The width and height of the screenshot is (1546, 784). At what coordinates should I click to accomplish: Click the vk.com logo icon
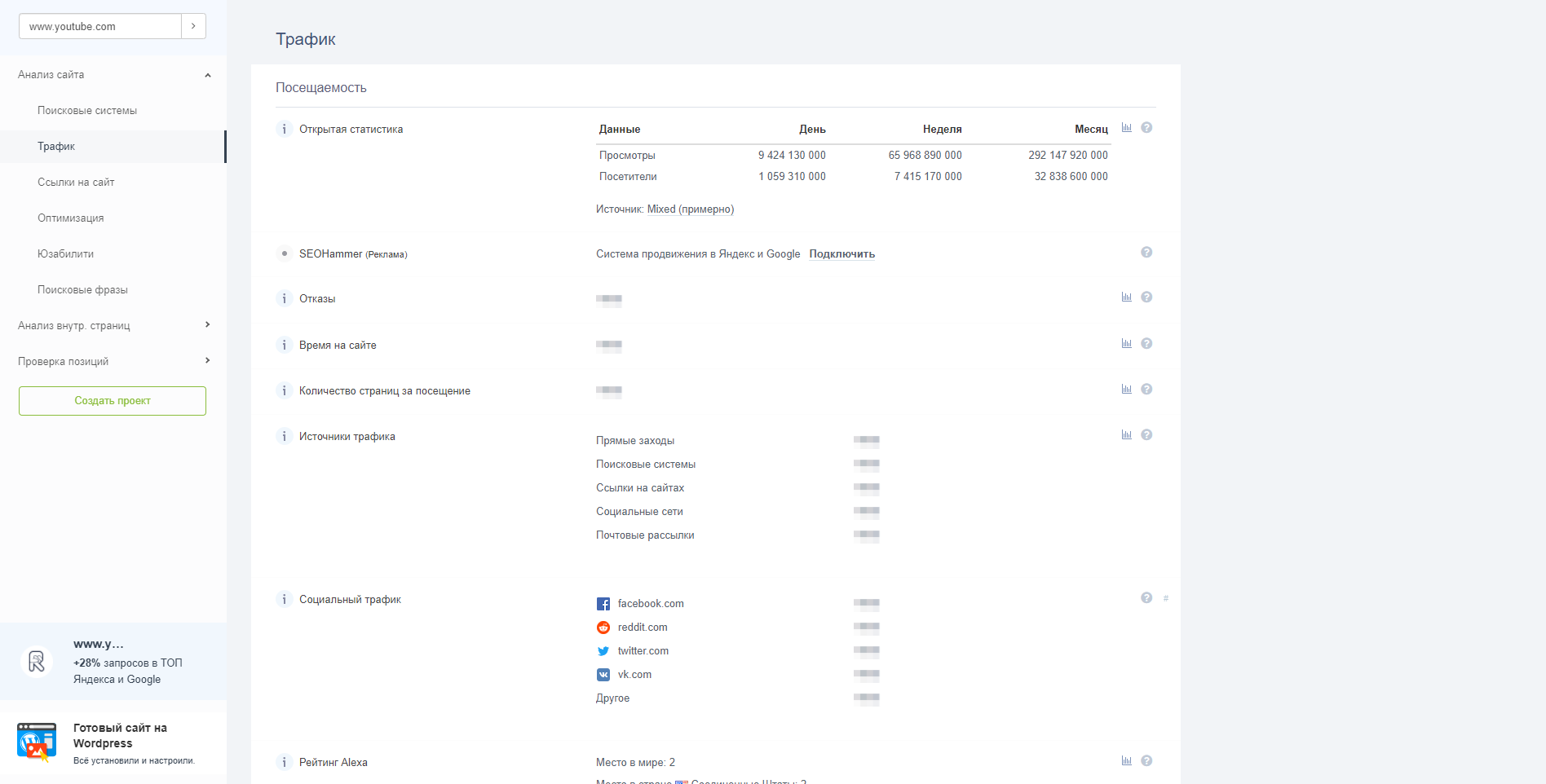pos(603,675)
